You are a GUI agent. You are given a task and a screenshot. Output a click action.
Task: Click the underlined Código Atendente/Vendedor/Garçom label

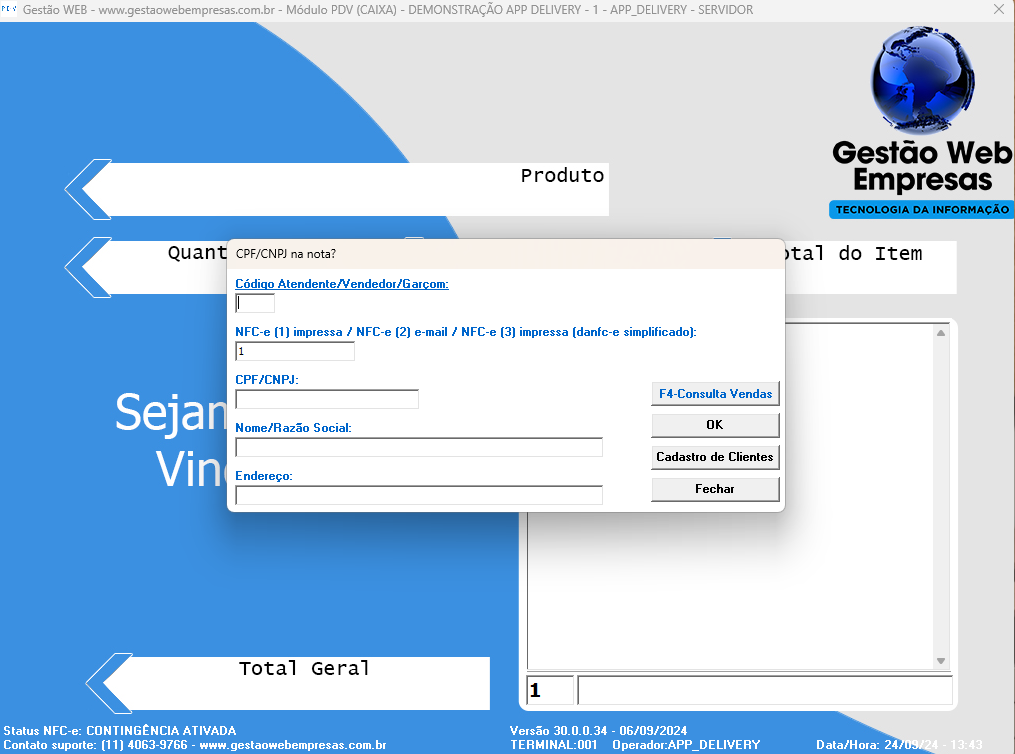click(x=342, y=284)
